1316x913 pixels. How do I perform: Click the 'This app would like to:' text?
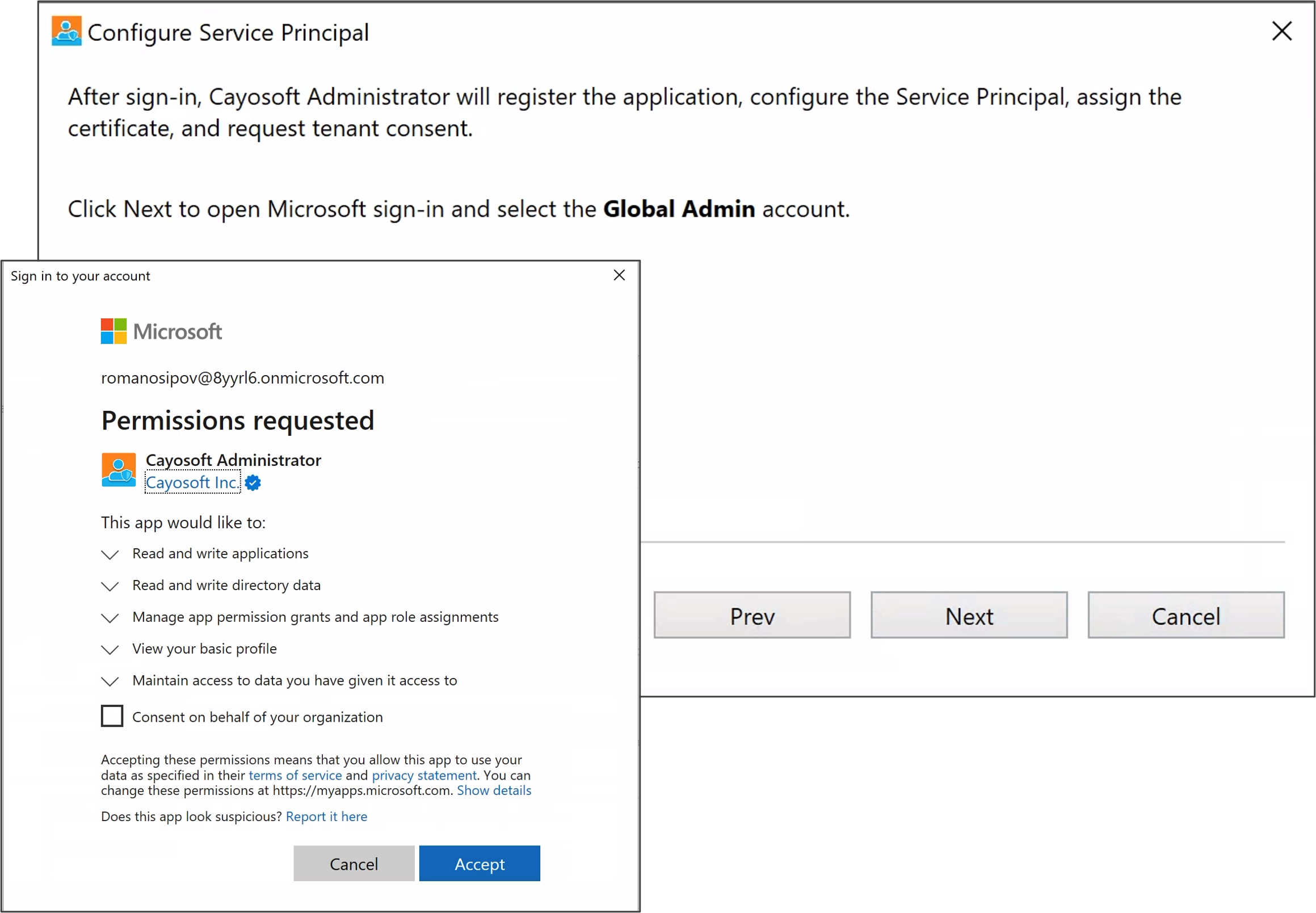tap(183, 523)
